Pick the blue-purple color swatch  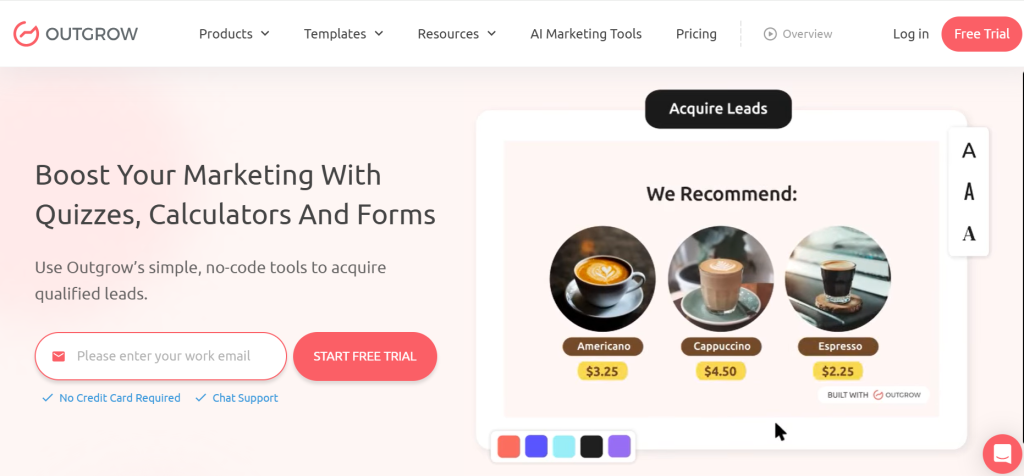coord(536,447)
